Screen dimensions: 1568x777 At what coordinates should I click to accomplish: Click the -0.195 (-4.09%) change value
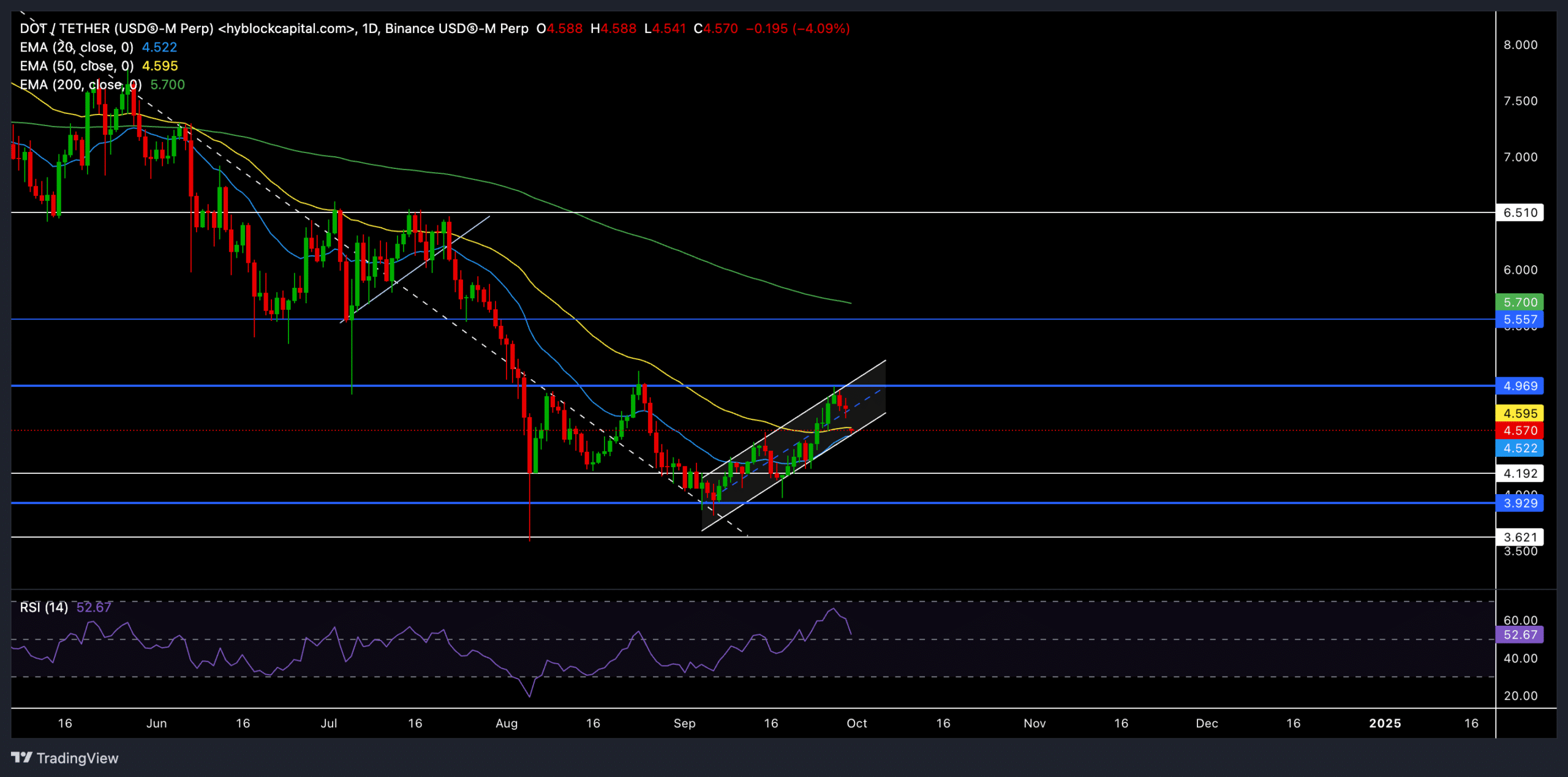(x=798, y=28)
